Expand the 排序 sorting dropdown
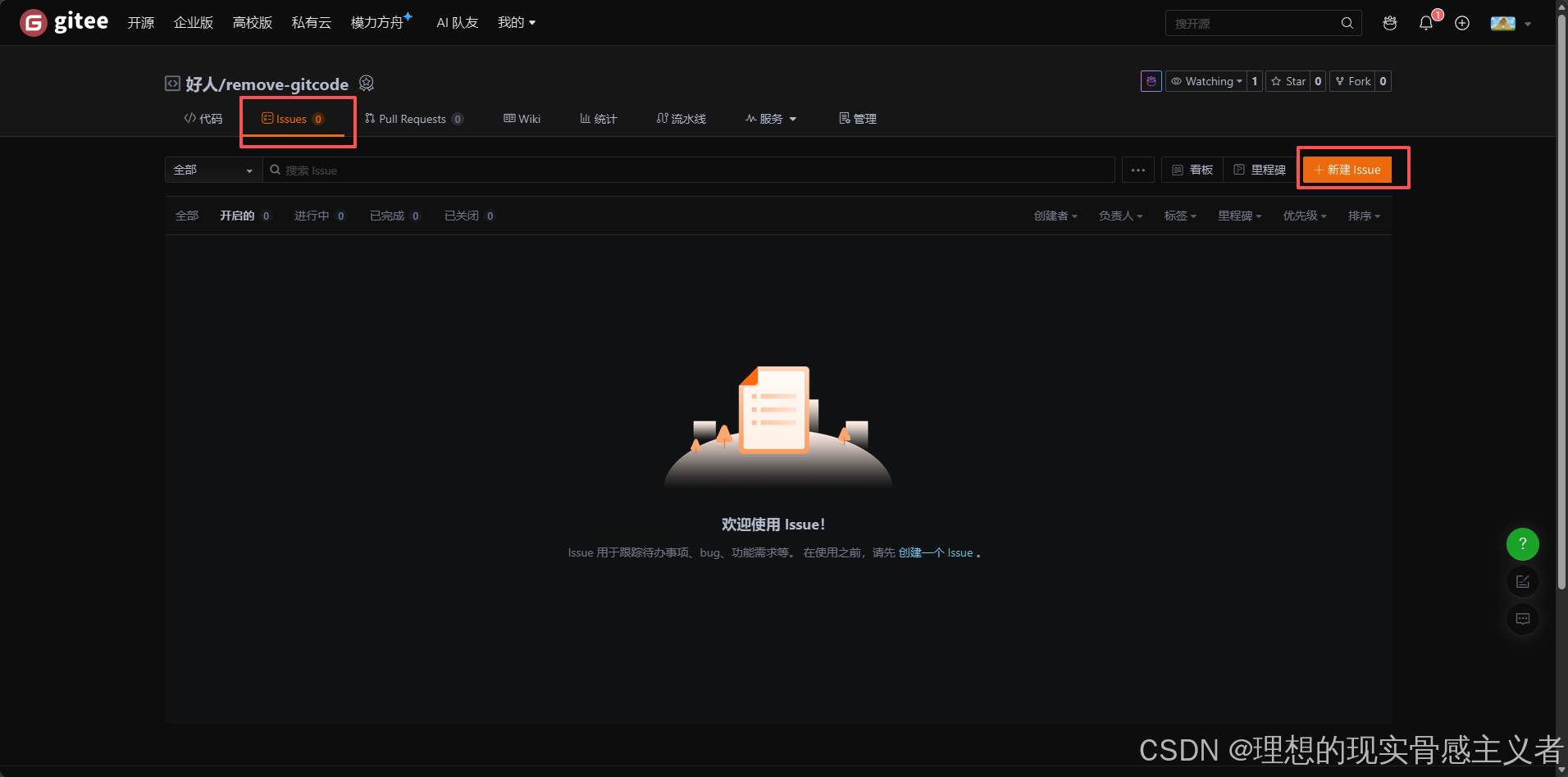The image size is (1568, 777). click(x=1364, y=216)
